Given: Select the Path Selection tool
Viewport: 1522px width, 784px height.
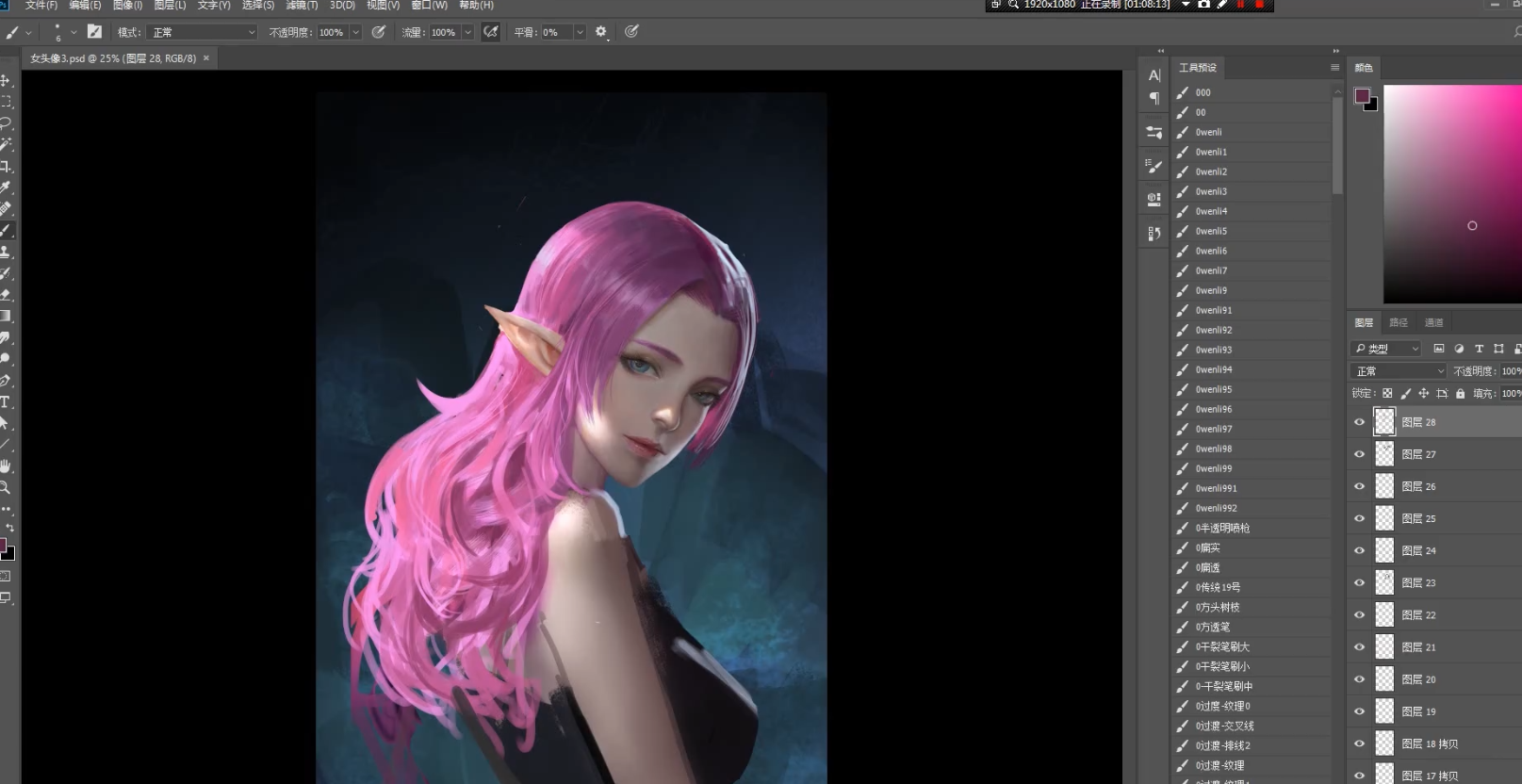Looking at the screenshot, I should coord(6,423).
